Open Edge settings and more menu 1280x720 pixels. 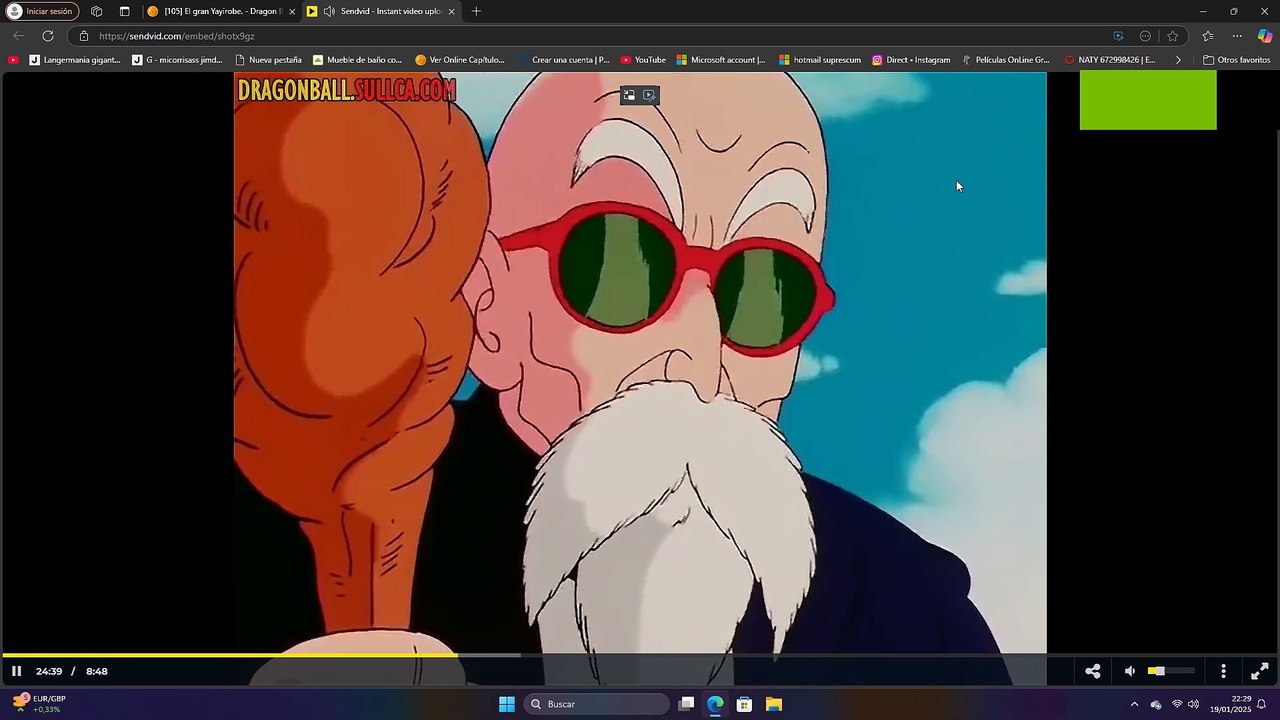click(x=1237, y=36)
